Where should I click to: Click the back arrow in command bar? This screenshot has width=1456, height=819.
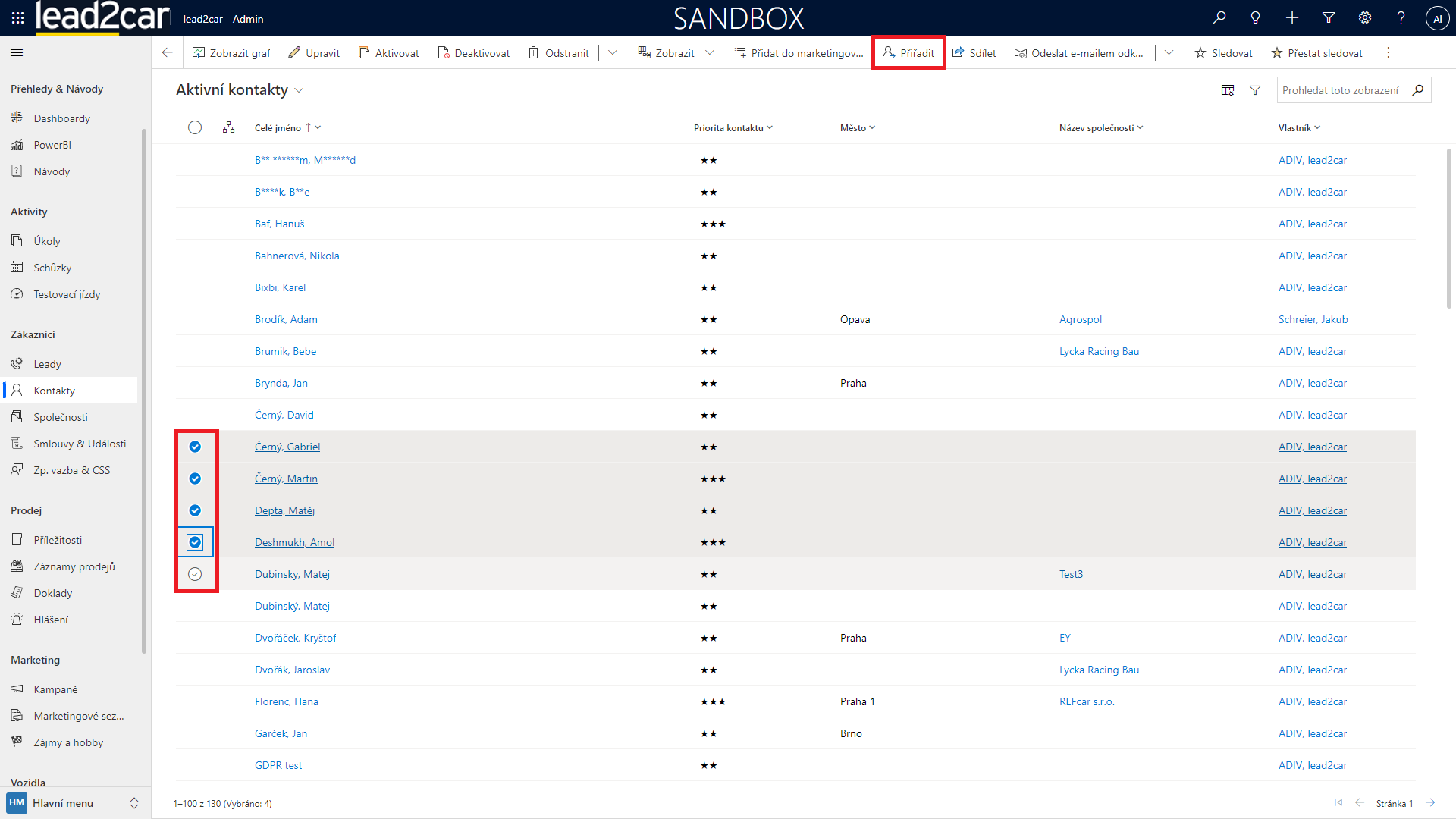167,52
